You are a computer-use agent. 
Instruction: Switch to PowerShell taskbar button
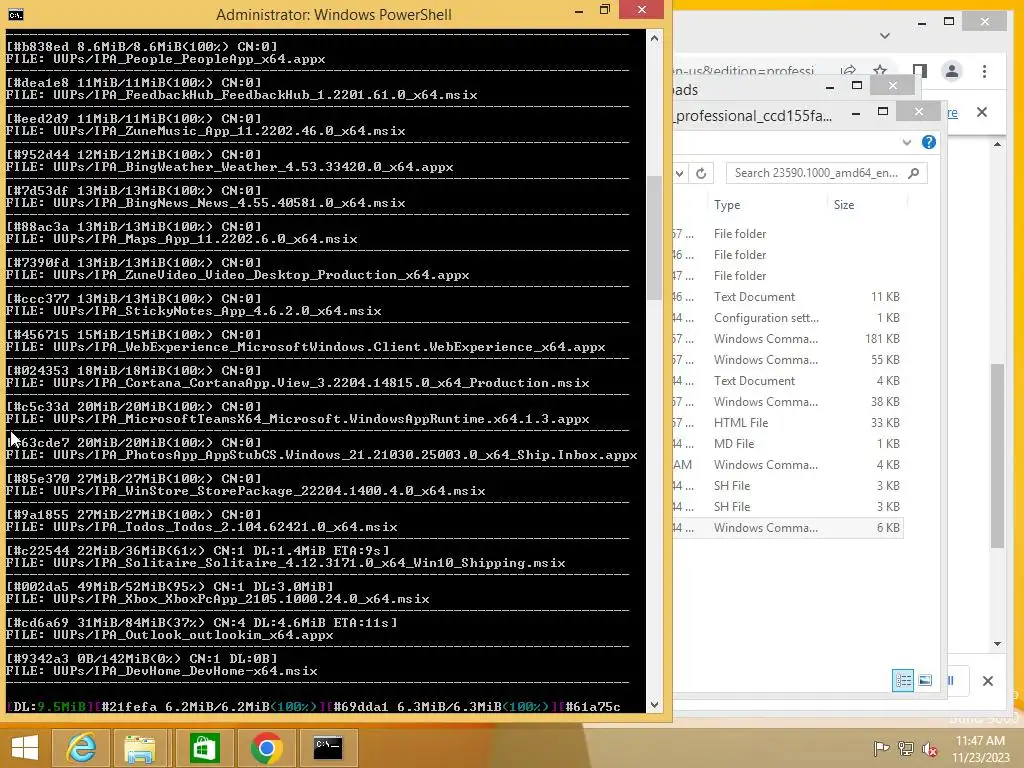tap(328, 747)
